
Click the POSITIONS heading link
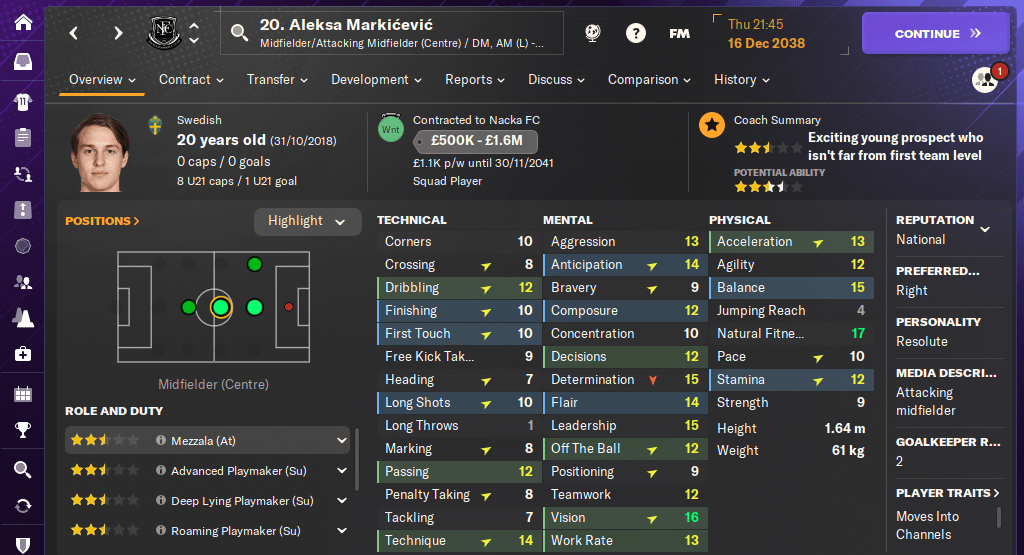point(102,221)
